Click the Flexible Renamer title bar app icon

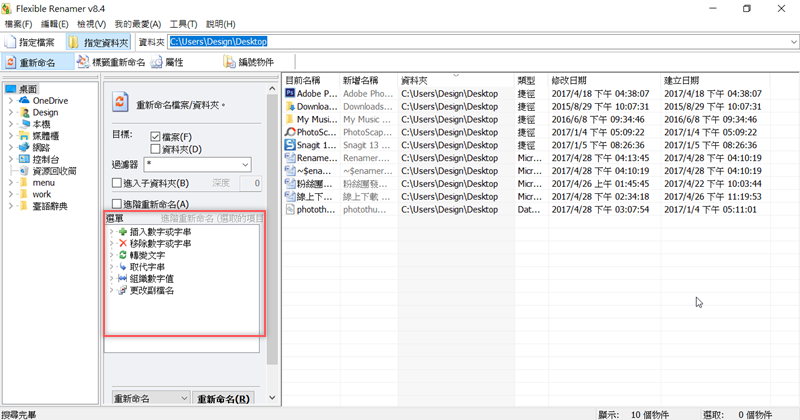(7, 9)
